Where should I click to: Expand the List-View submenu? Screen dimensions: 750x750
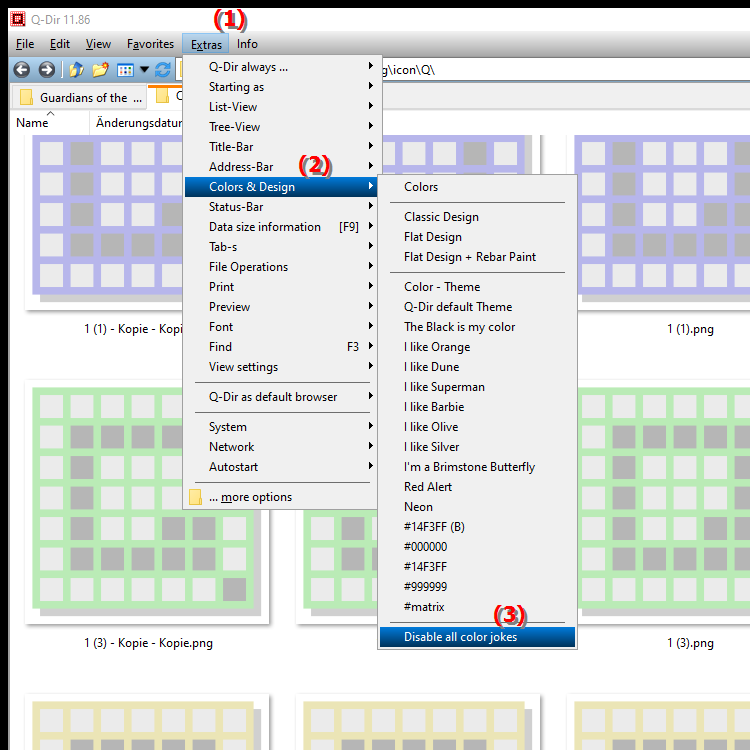281,107
